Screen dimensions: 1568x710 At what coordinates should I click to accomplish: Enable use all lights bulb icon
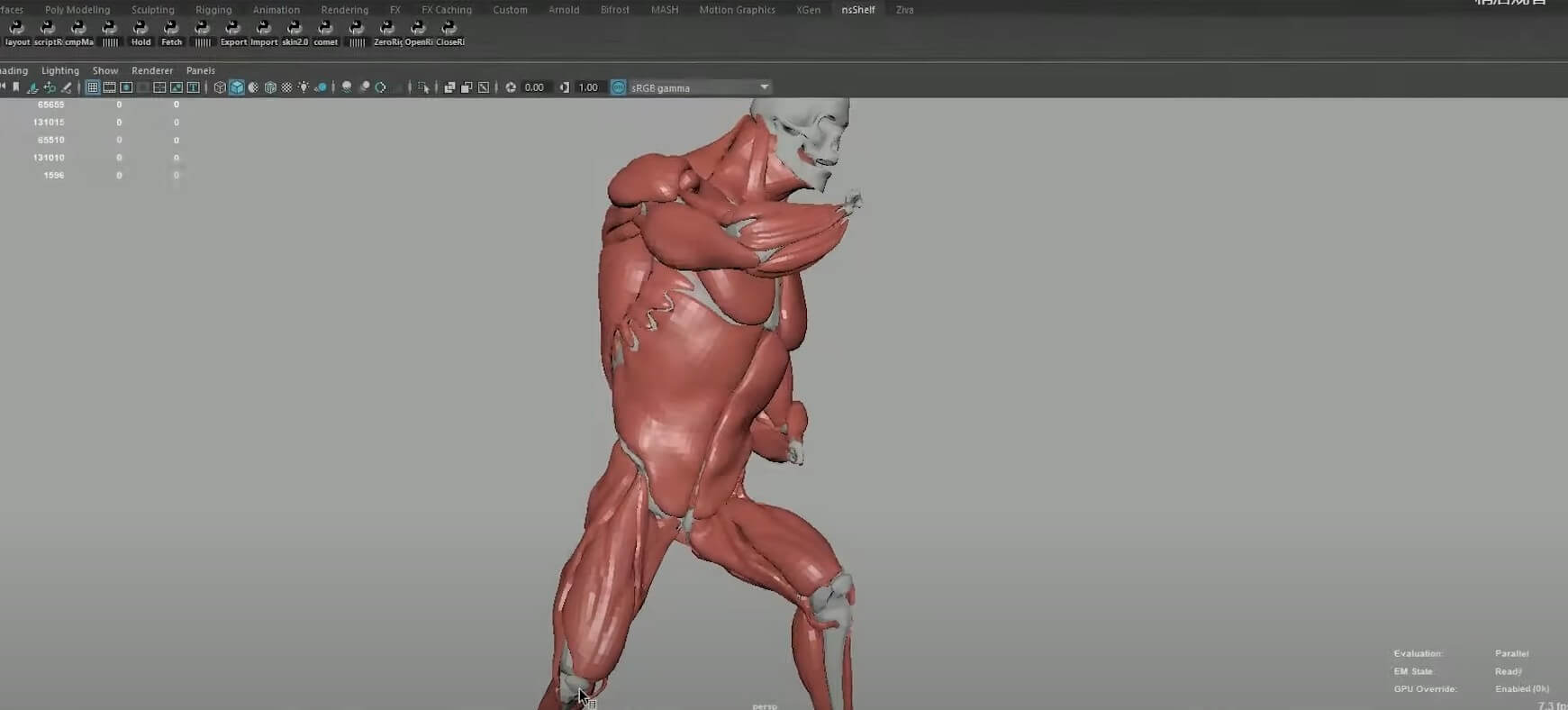pos(304,87)
